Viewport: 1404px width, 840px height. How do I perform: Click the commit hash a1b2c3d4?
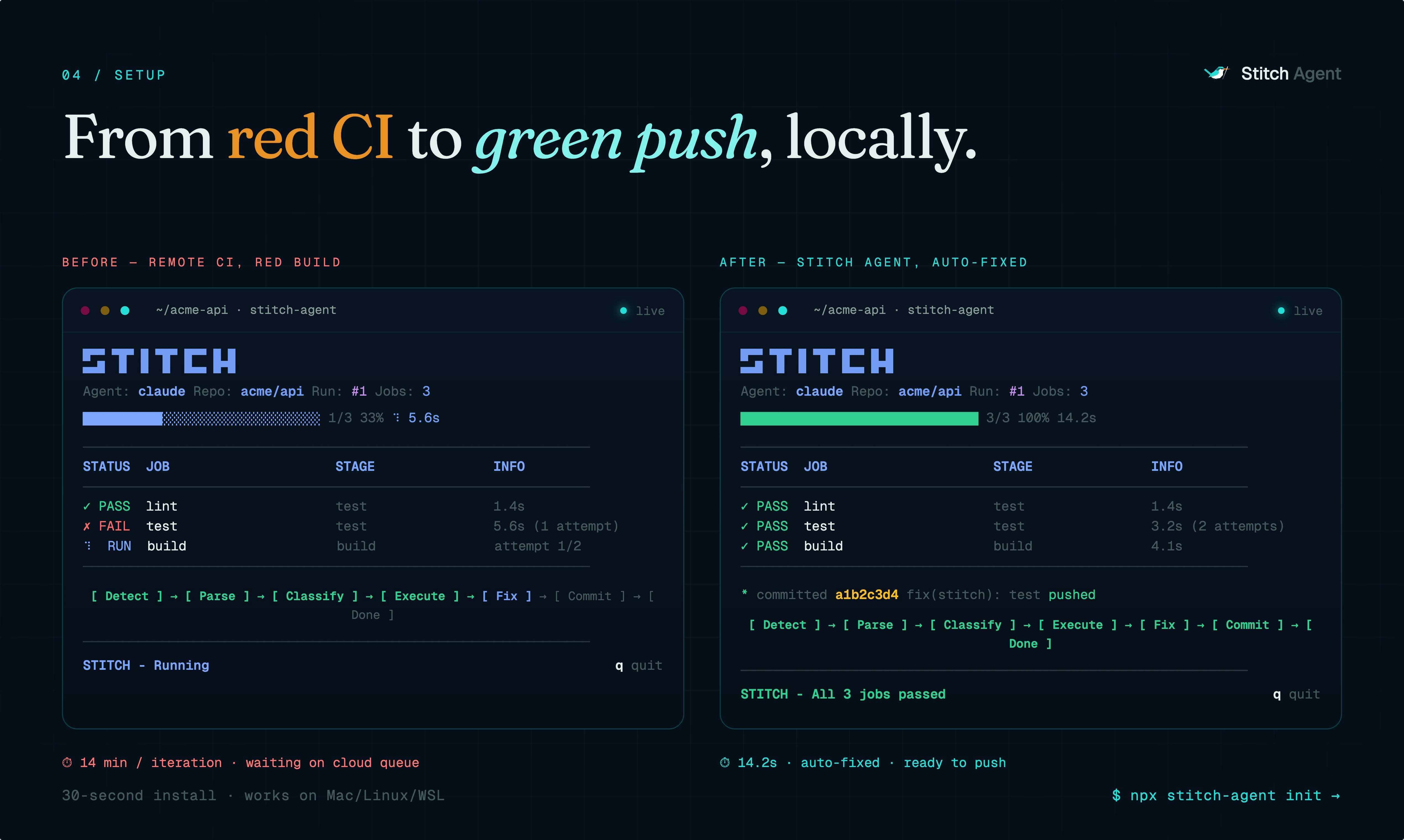click(867, 595)
